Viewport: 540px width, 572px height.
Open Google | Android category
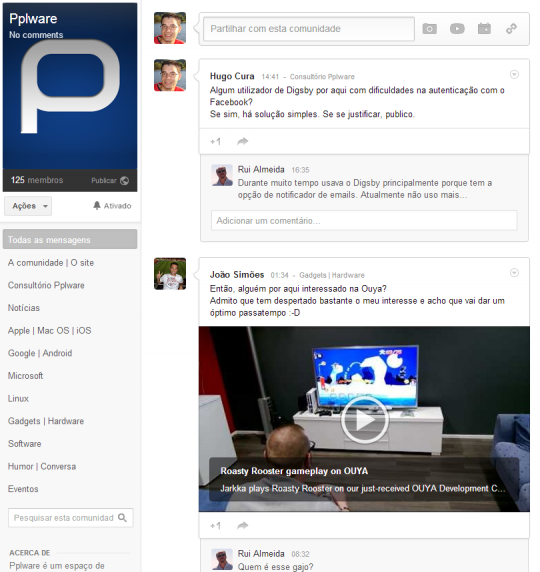[x=40, y=353]
